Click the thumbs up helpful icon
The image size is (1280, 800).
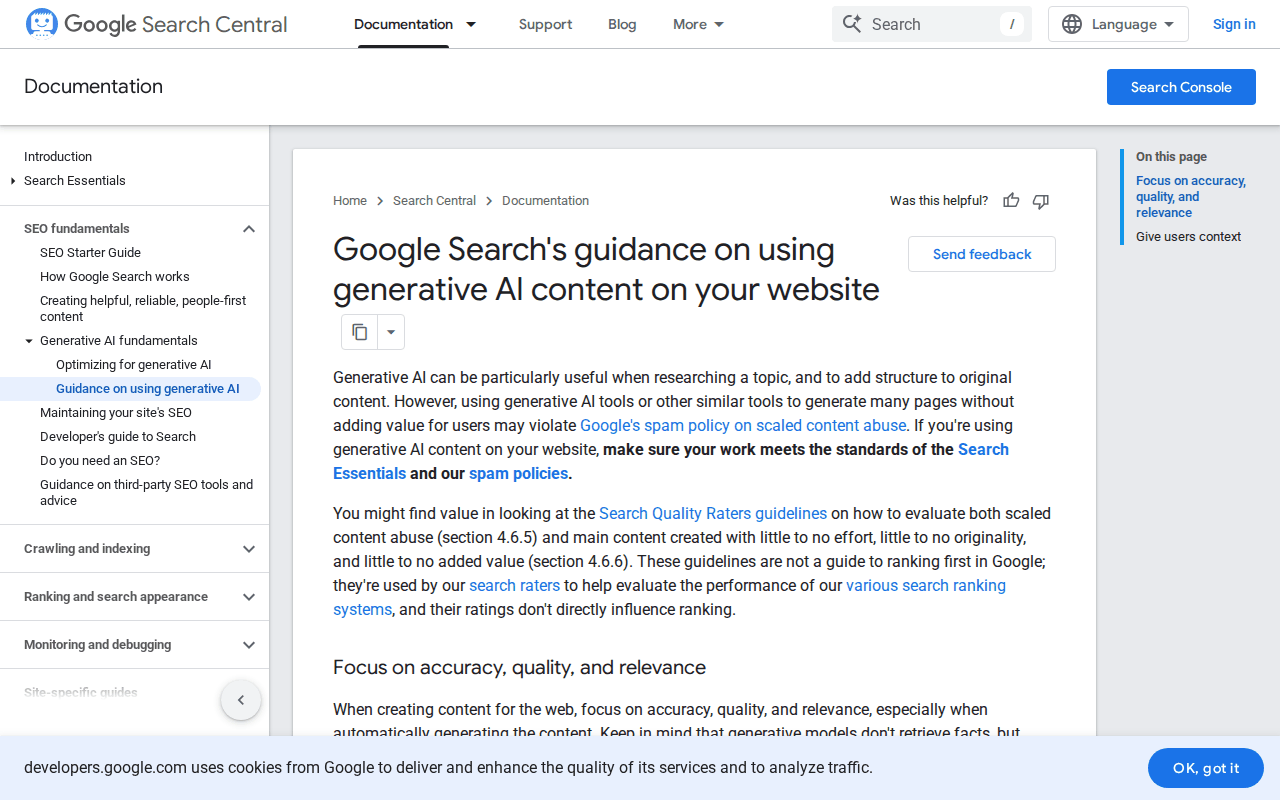tap(1011, 201)
